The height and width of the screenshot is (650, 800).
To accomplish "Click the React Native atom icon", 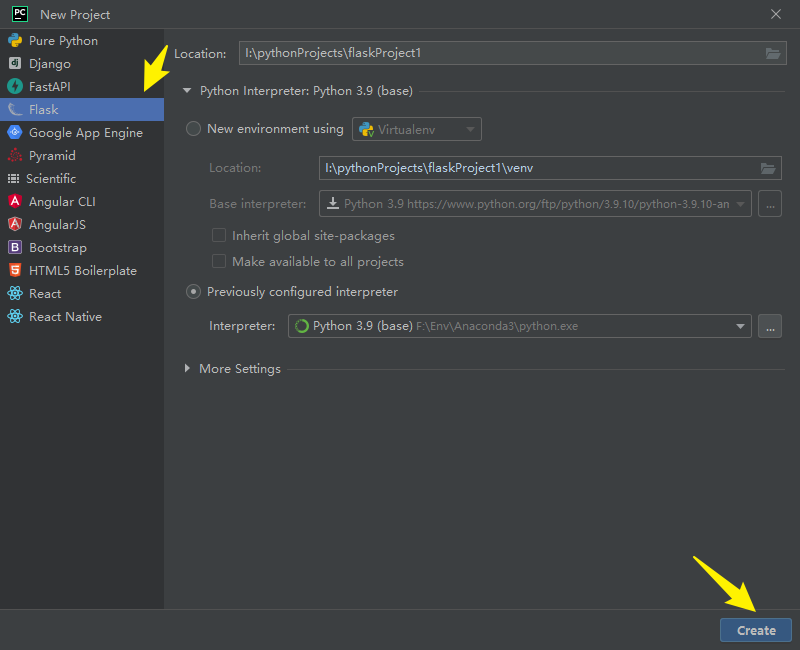I will click(x=15, y=316).
